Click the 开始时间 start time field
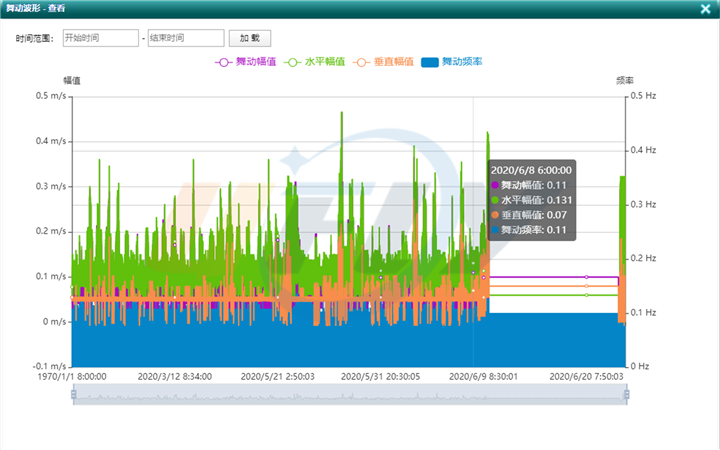This screenshot has width=720, height=450. [100, 38]
